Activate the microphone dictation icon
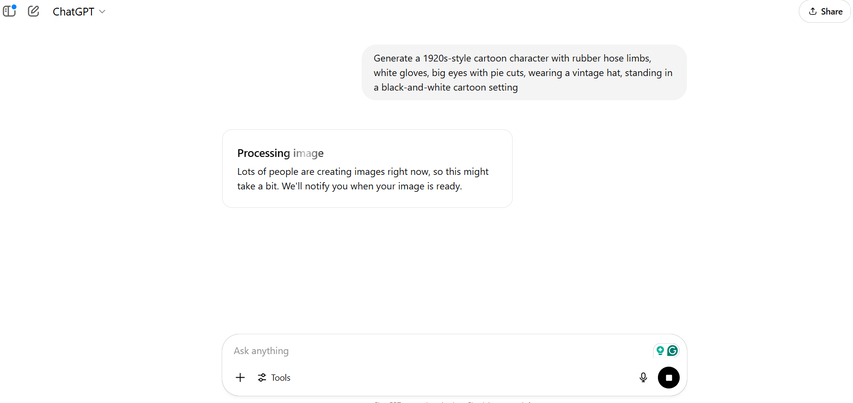 pyautogui.click(x=643, y=377)
